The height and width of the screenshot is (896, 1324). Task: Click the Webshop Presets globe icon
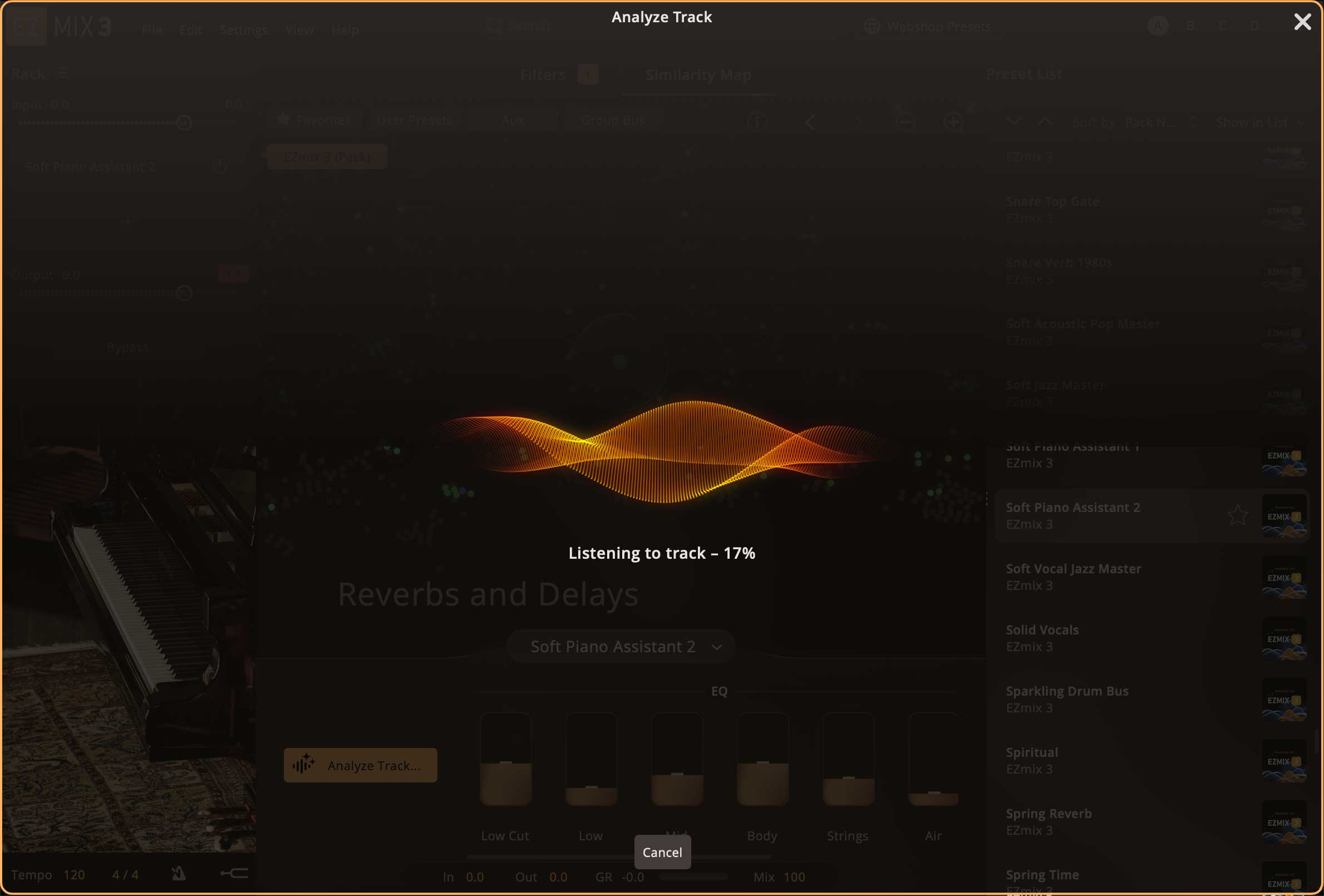(x=872, y=27)
